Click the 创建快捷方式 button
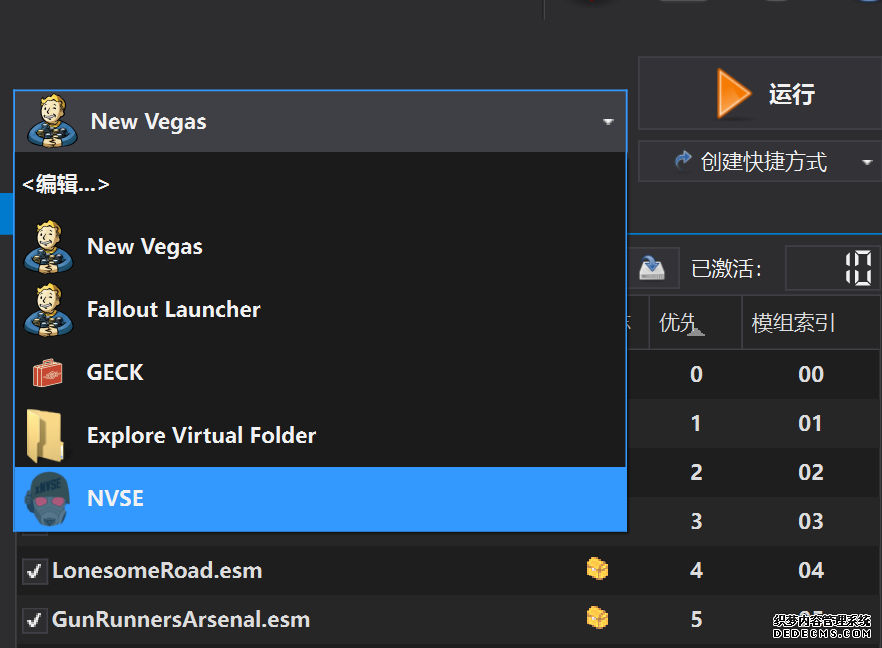This screenshot has width=882, height=648. click(750, 162)
